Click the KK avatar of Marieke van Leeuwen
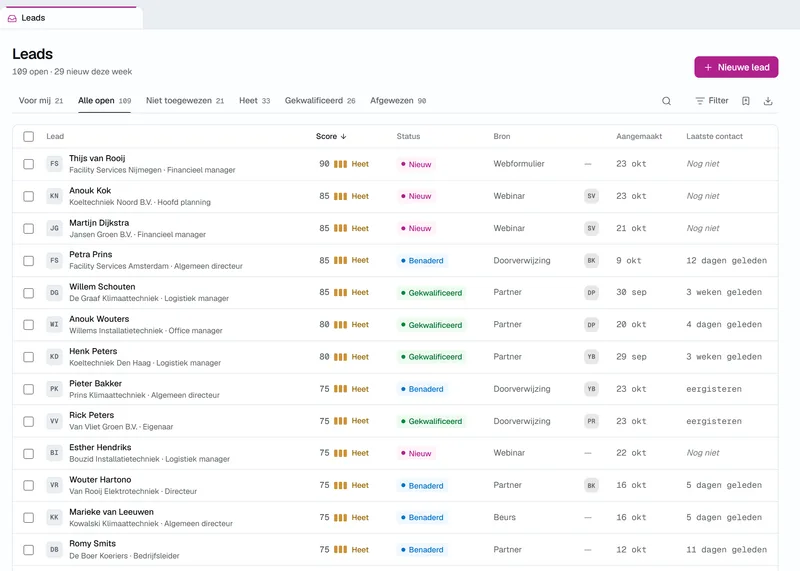The width and height of the screenshot is (800, 571). tap(55, 517)
